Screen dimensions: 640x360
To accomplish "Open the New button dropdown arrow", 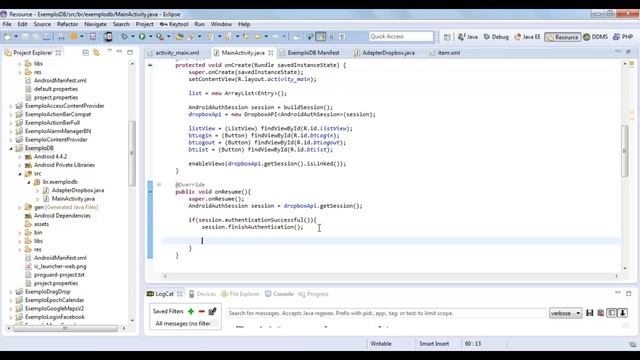I will tap(16, 37).
